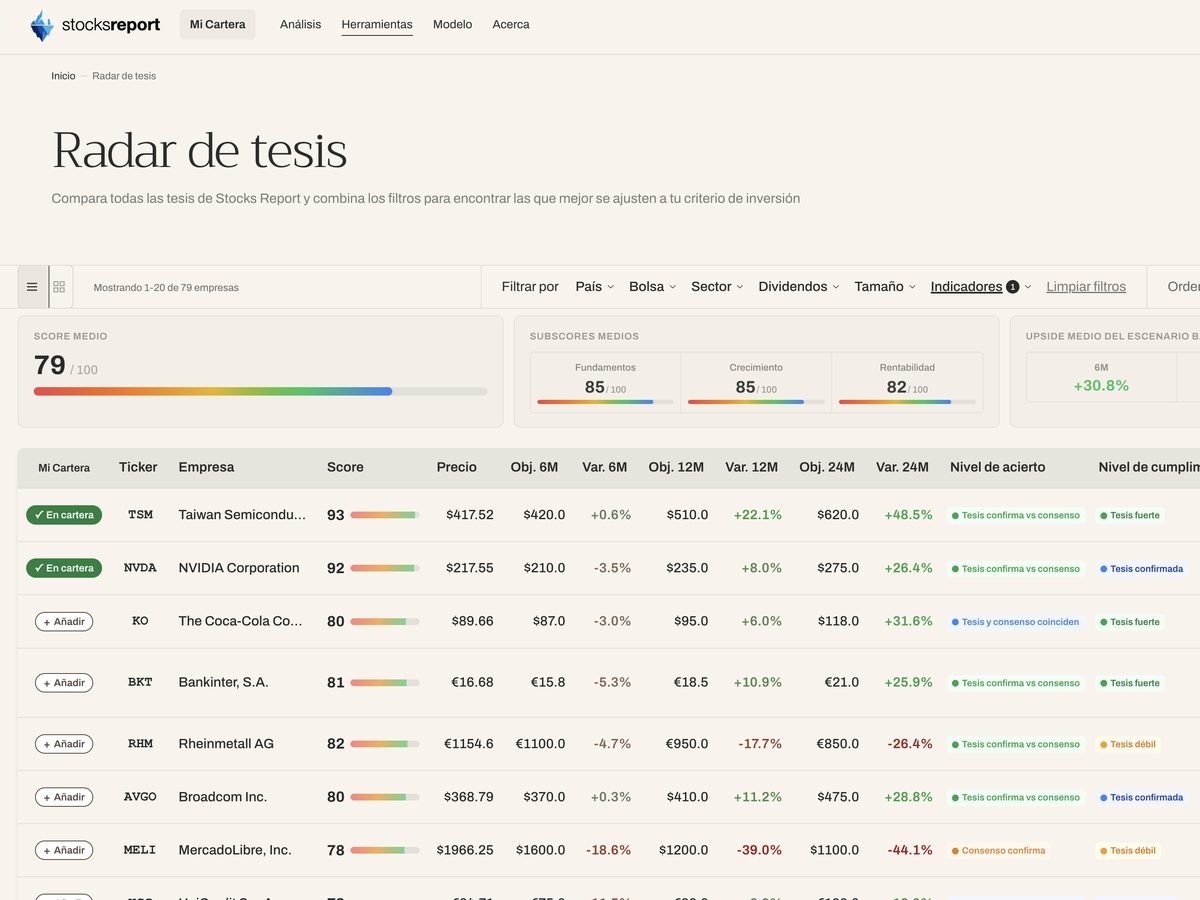
Task: Click the Crecimiento subscore bar
Action: [x=756, y=402]
